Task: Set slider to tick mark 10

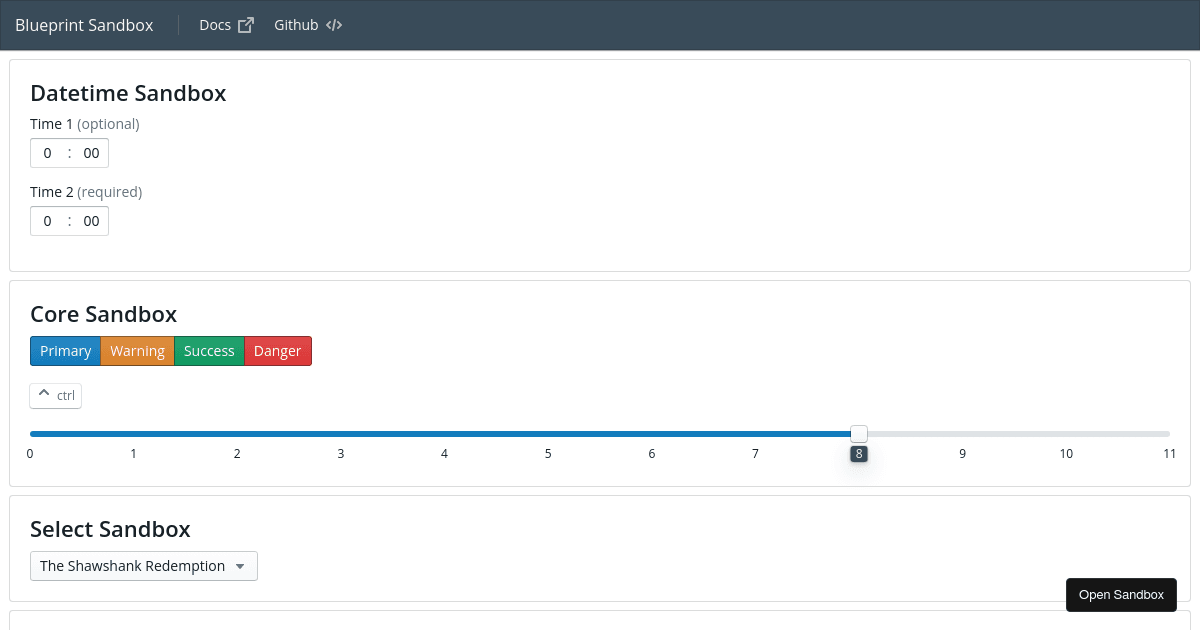Action: click(x=1066, y=434)
